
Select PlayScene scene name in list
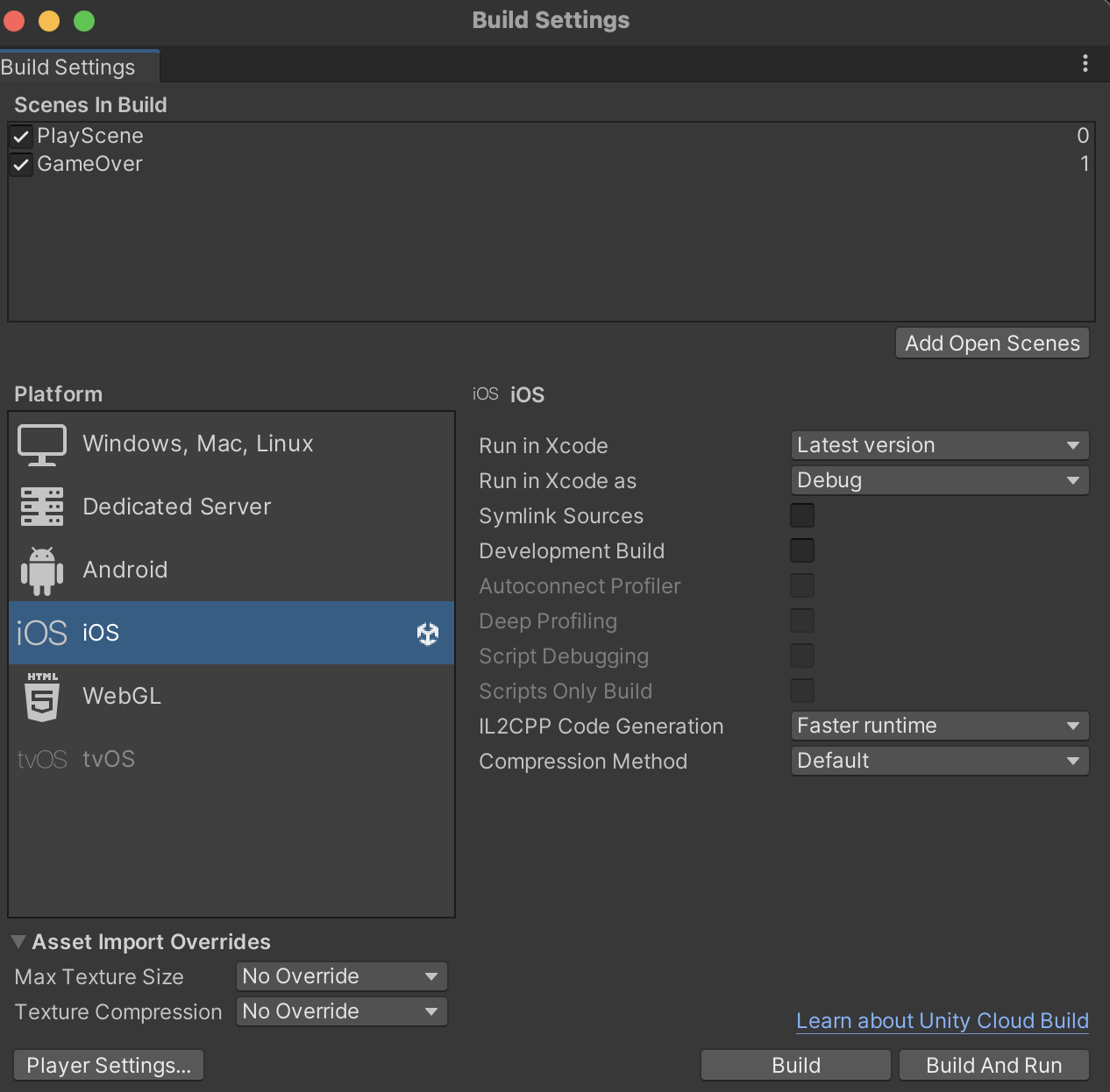90,136
